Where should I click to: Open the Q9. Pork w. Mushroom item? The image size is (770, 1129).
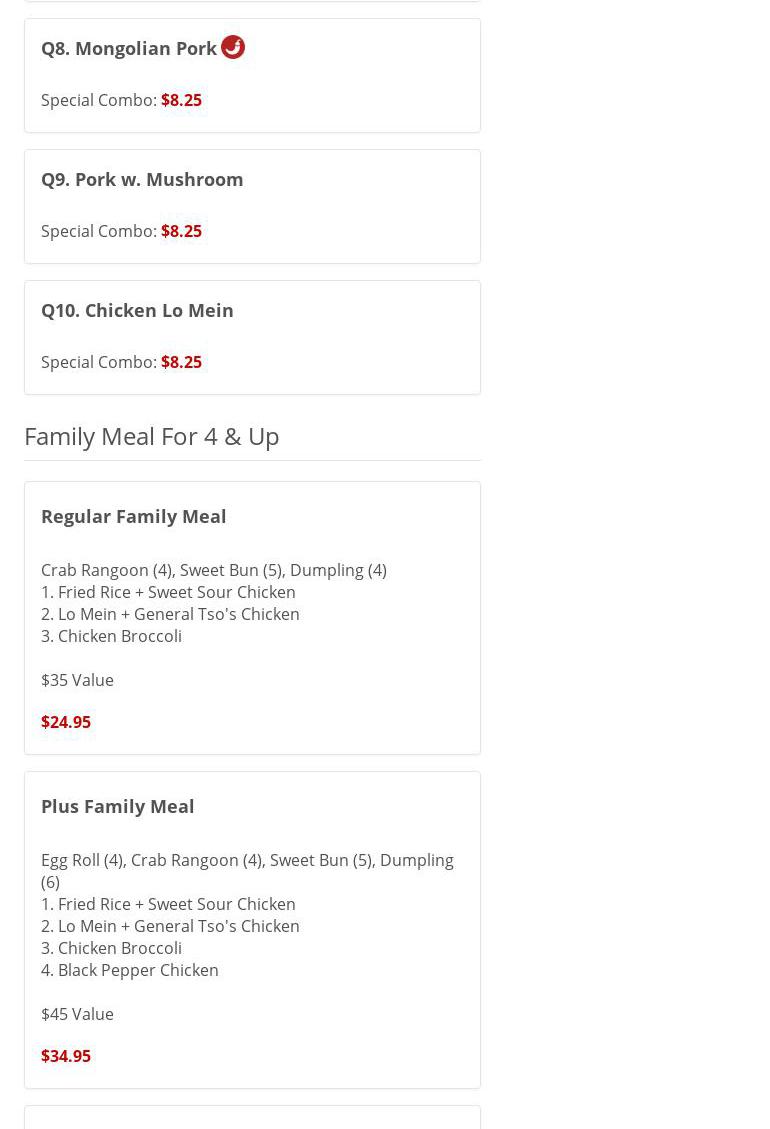142,179
